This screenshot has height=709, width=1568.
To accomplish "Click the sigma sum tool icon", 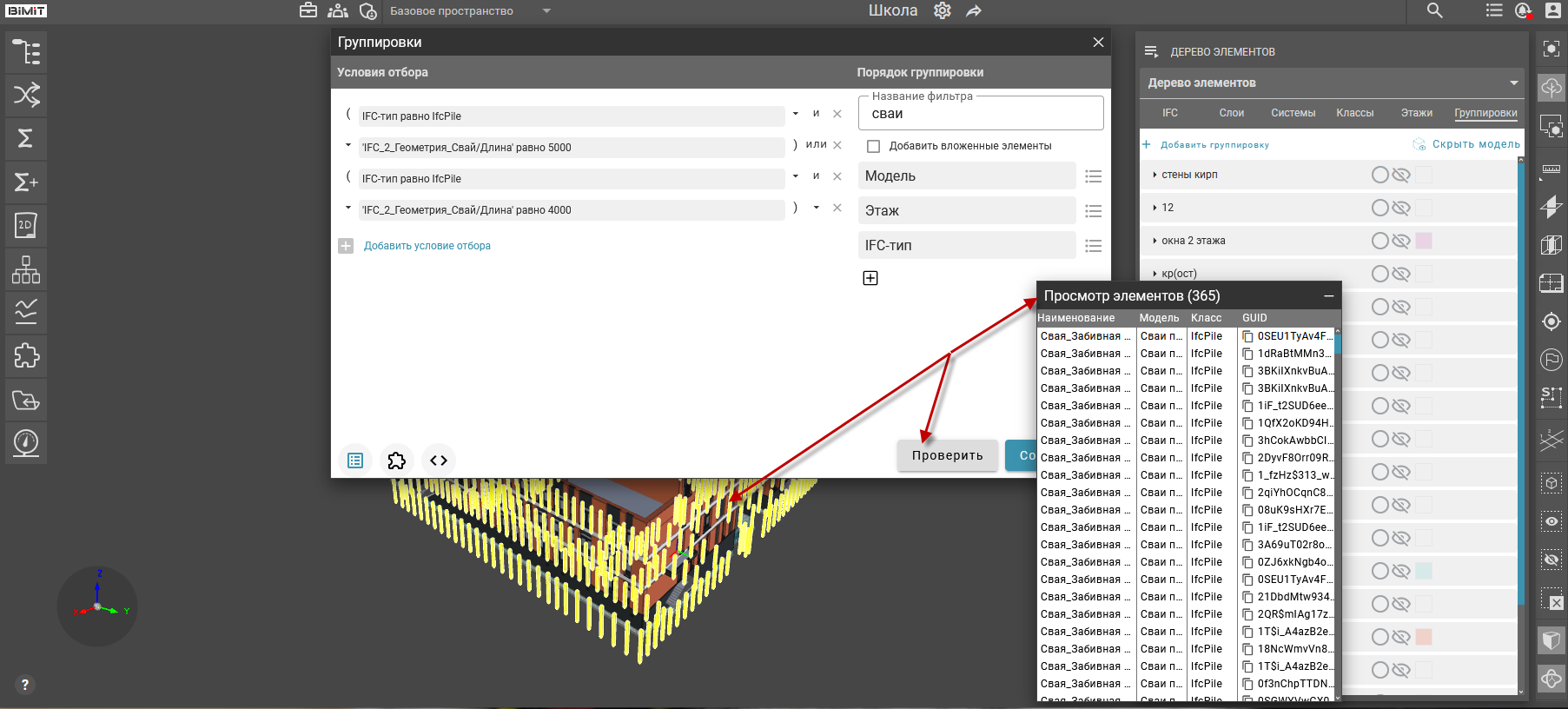I will tap(26, 138).
